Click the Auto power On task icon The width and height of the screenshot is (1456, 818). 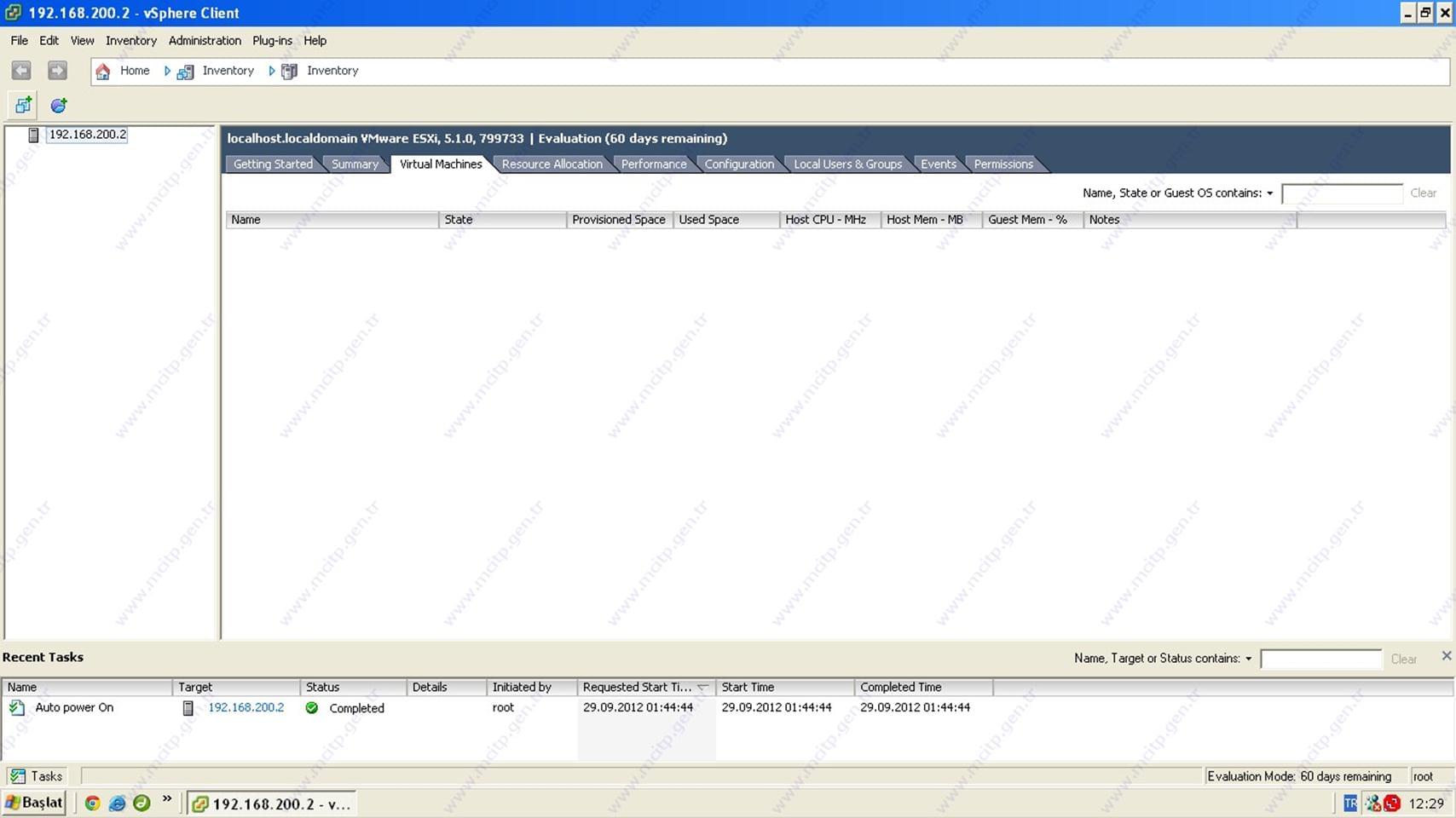pyautogui.click(x=17, y=707)
